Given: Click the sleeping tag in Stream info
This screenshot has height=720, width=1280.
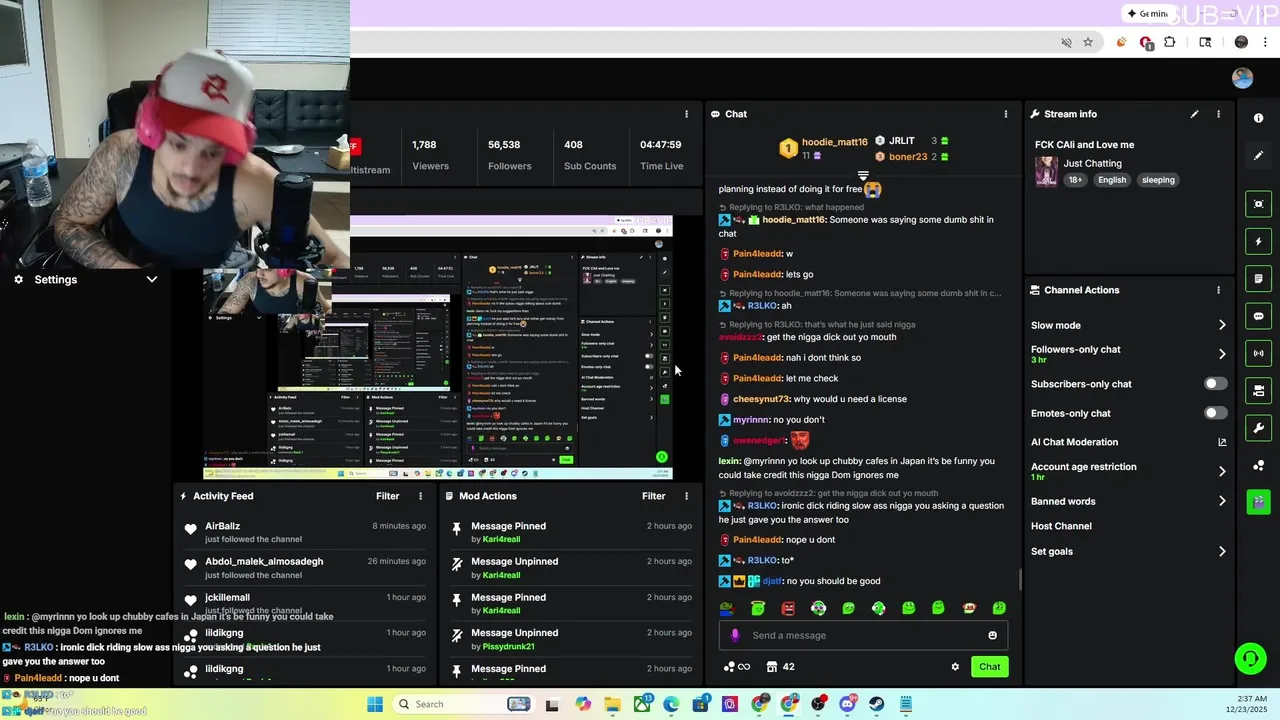Looking at the screenshot, I should click(1158, 180).
